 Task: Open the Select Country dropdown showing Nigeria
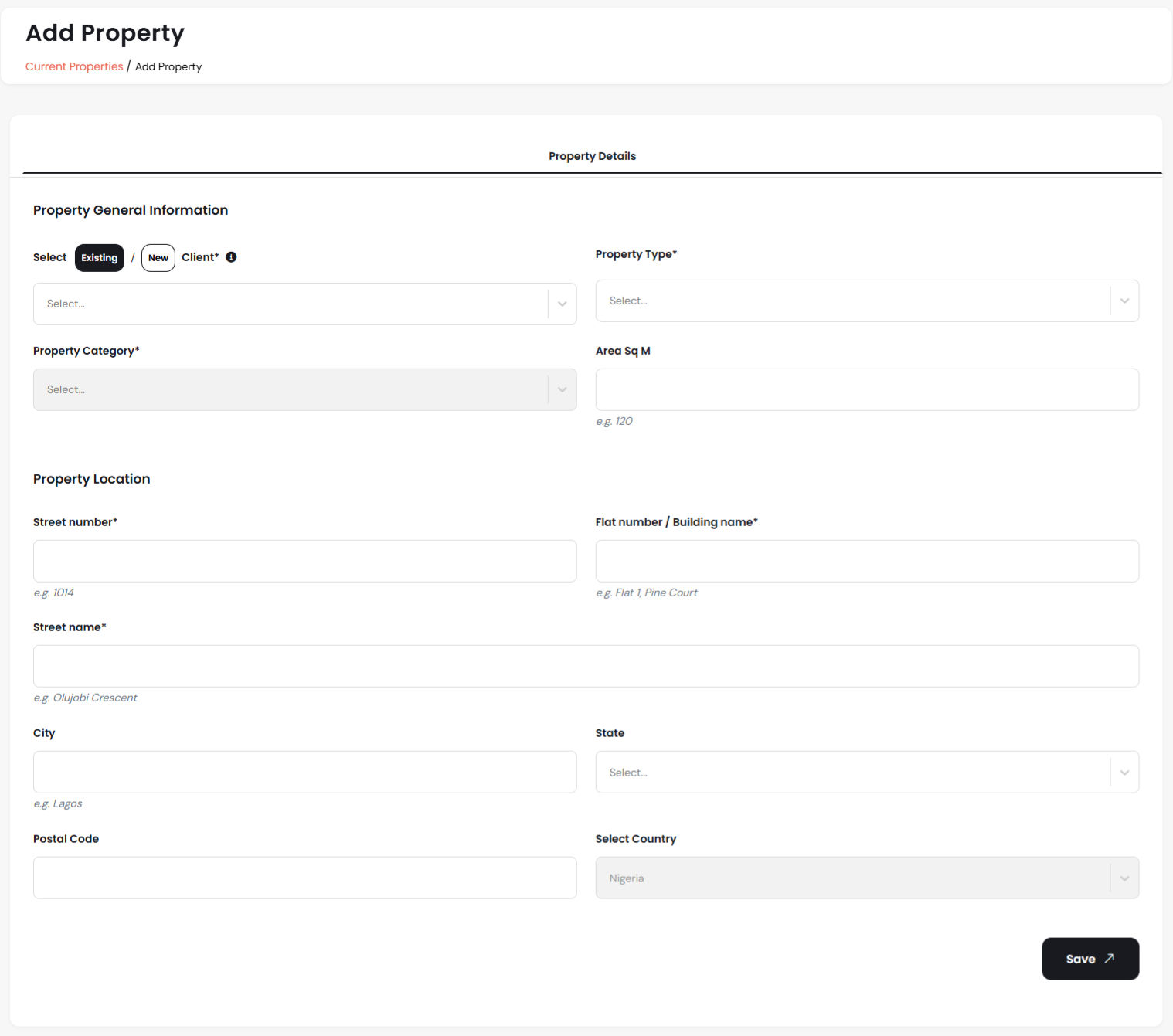(867, 878)
